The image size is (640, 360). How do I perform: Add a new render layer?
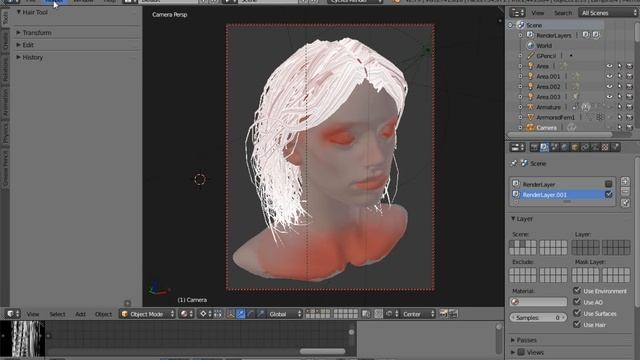625,181
